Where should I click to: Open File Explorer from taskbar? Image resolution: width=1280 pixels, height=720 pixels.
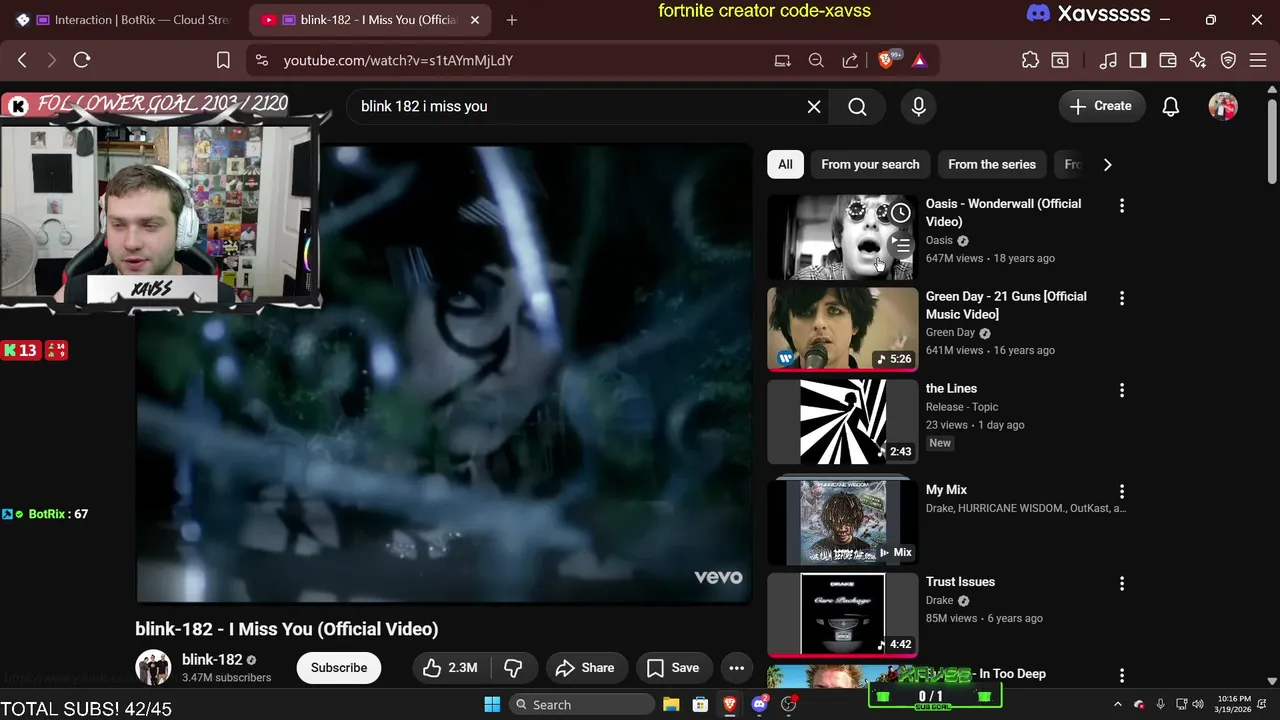(671, 704)
